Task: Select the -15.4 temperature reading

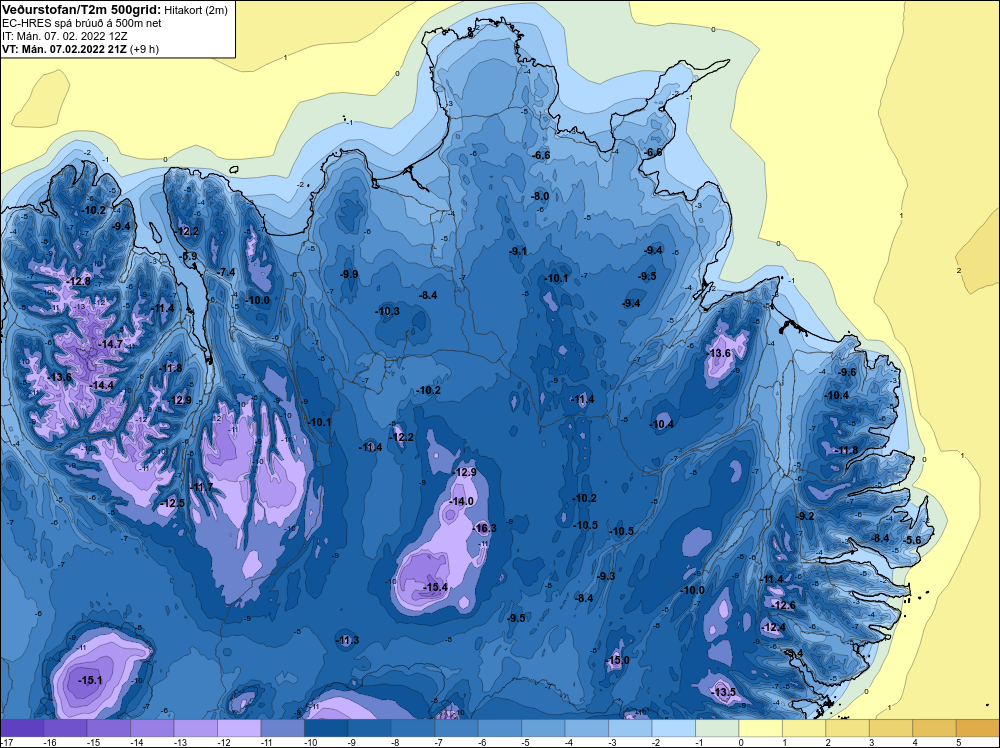Action: point(436,587)
